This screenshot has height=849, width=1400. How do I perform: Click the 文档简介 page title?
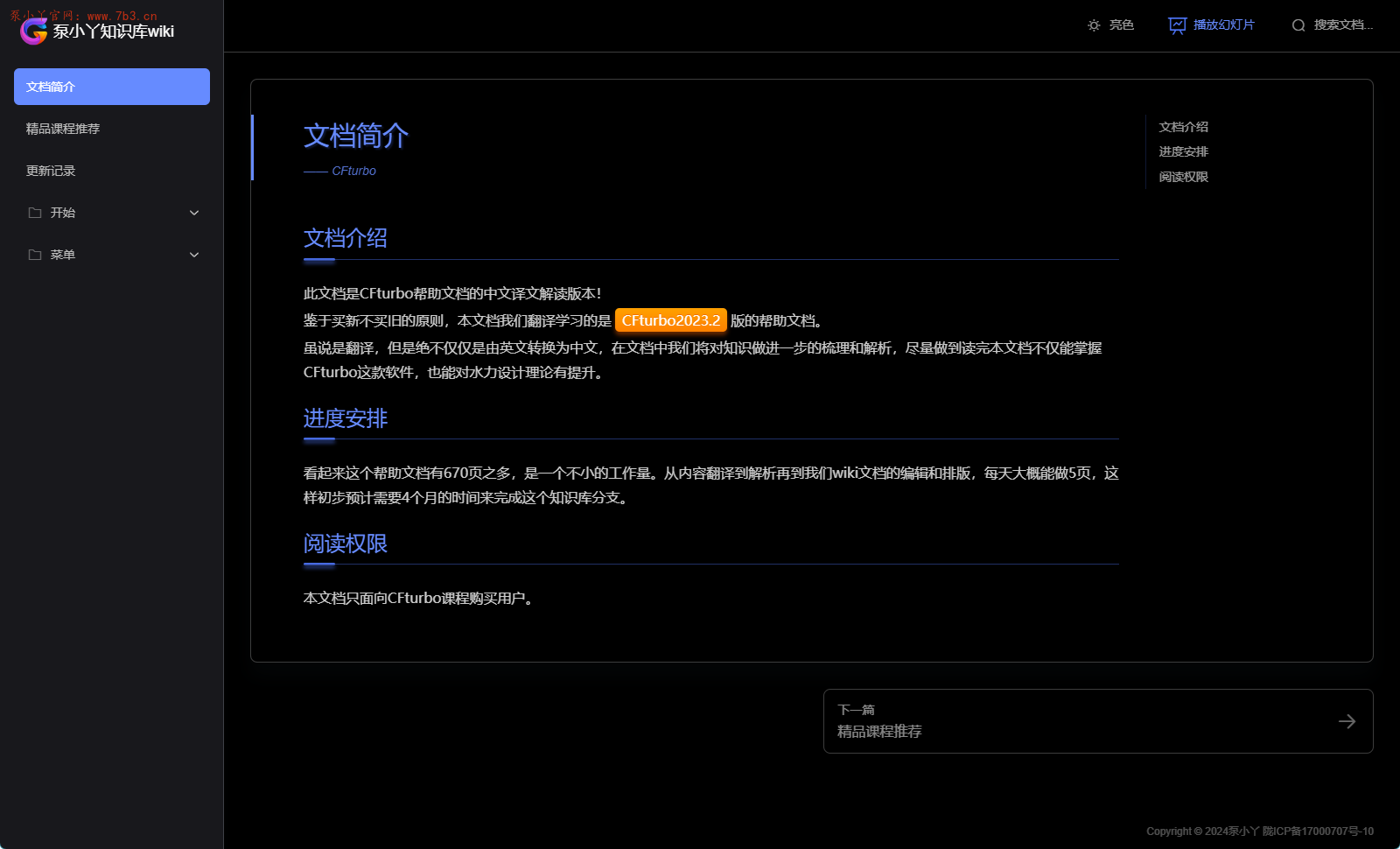pyautogui.click(x=356, y=136)
